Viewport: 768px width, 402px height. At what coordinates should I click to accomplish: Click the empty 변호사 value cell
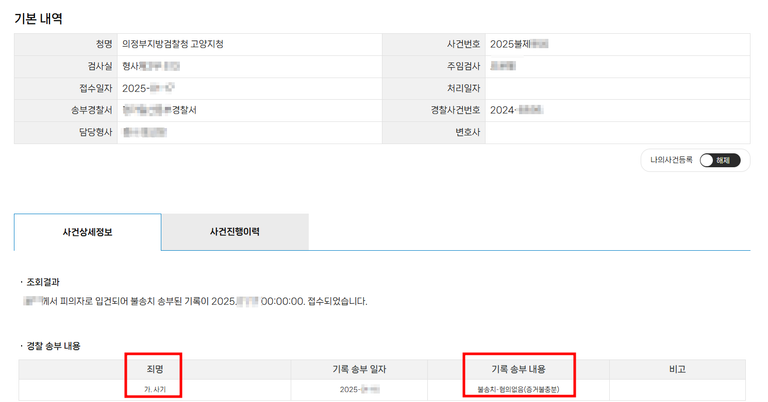pos(616,132)
